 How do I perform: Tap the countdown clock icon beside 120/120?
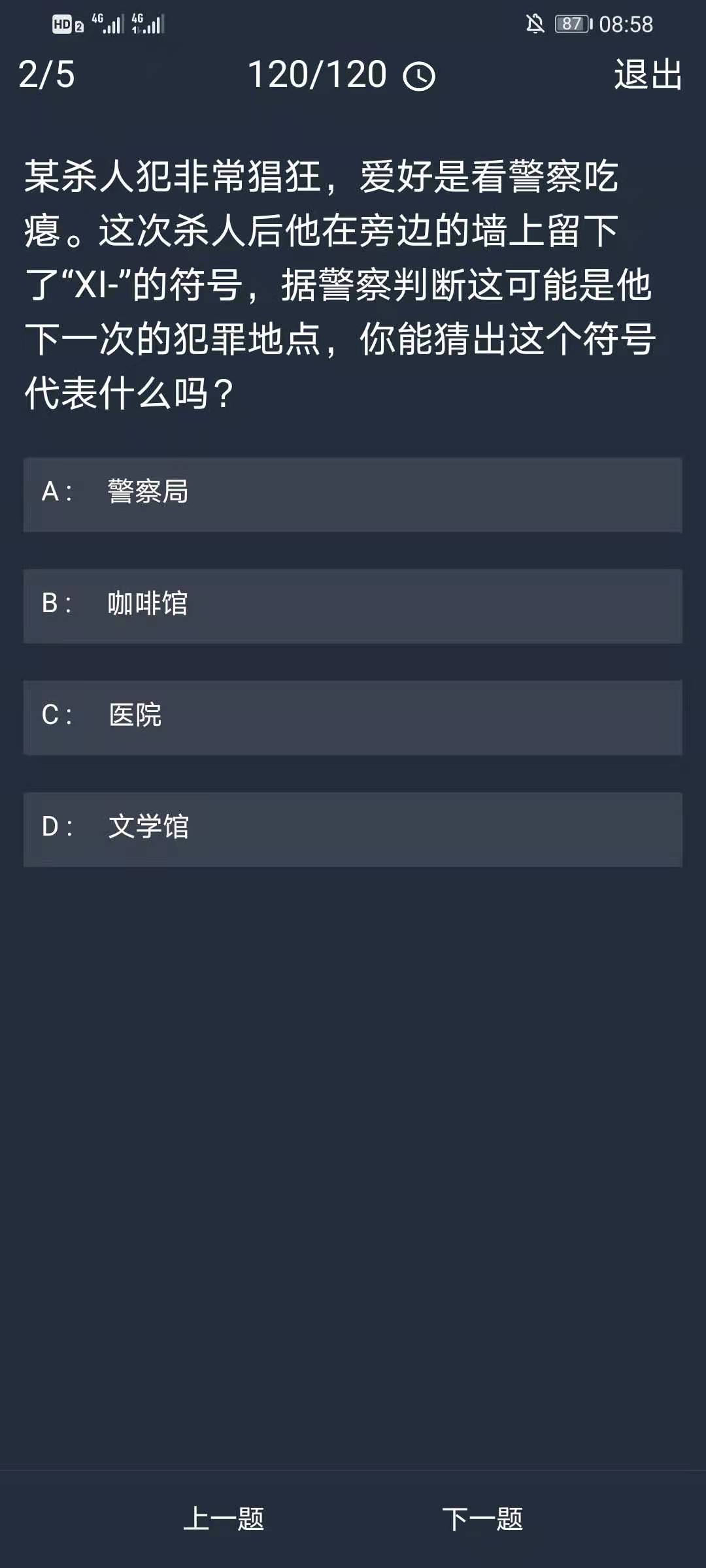point(419,76)
